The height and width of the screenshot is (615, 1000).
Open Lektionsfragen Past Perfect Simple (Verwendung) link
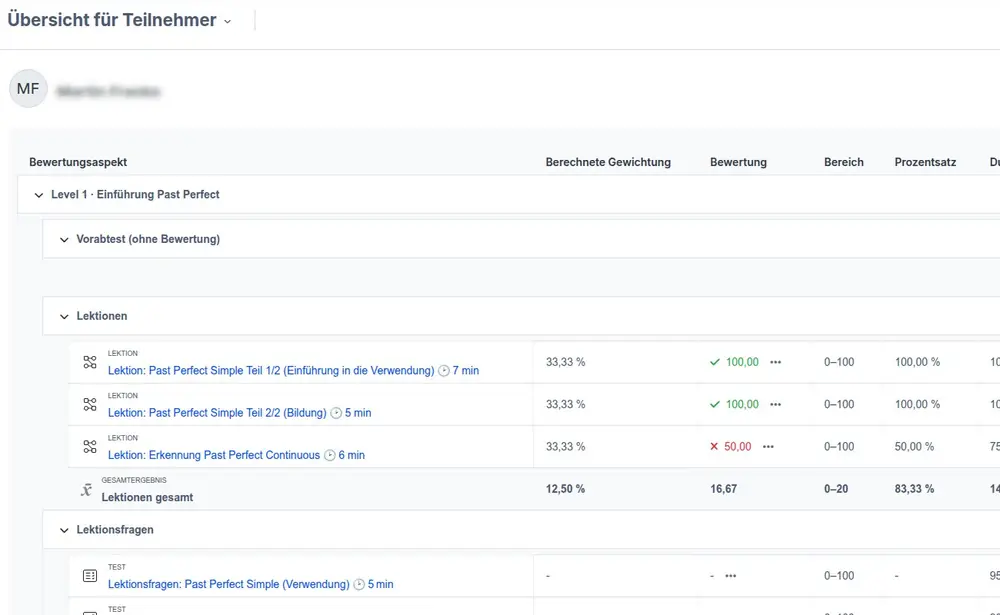pos(228,585)
